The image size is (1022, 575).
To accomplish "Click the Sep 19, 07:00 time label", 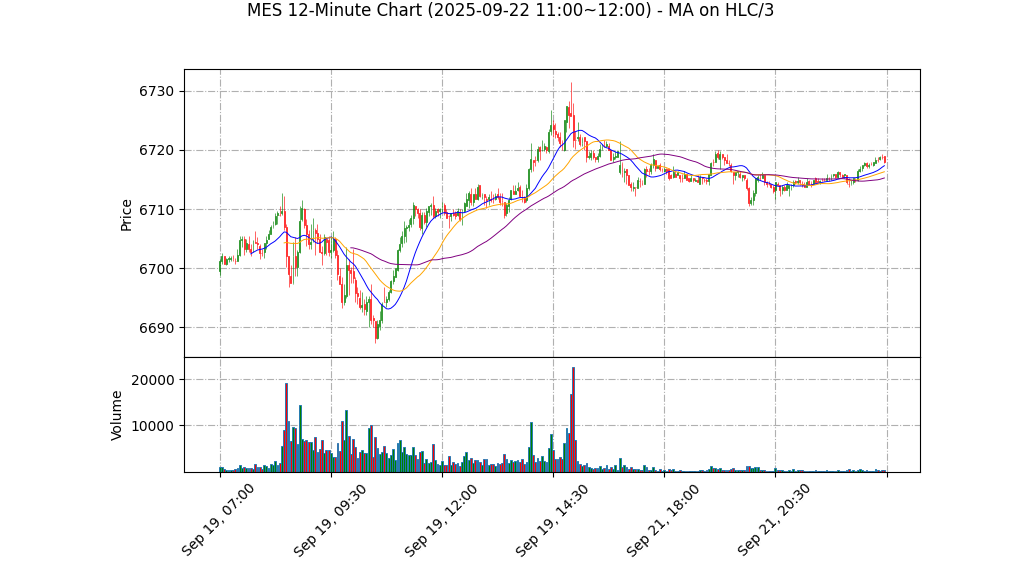I will point(218,520).
